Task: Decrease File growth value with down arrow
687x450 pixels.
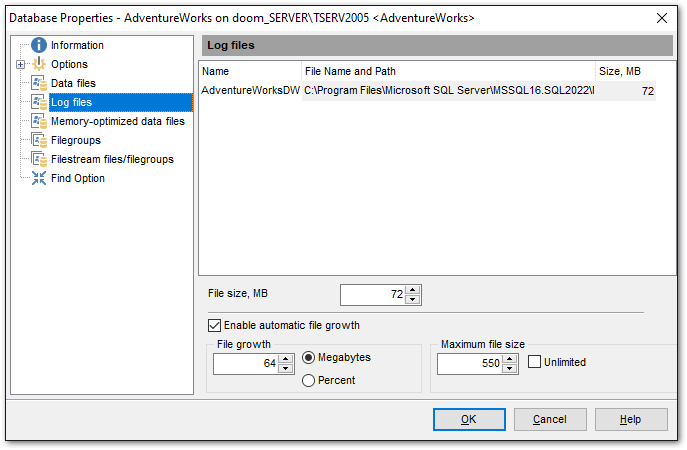Action: tap(286, 368)
